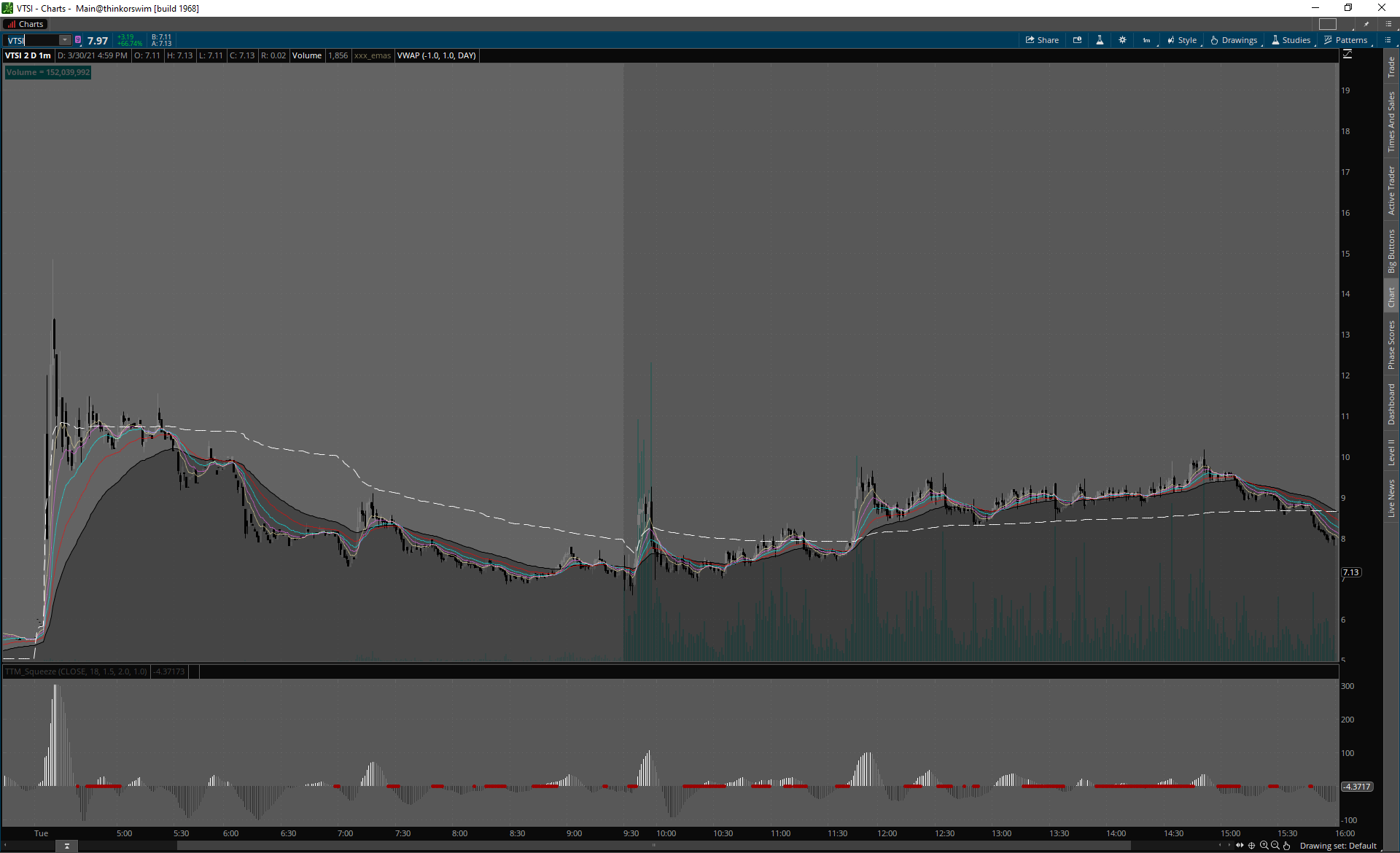
Task: Click the crosshair pan icon at bottom
Action: [1252, 846]
